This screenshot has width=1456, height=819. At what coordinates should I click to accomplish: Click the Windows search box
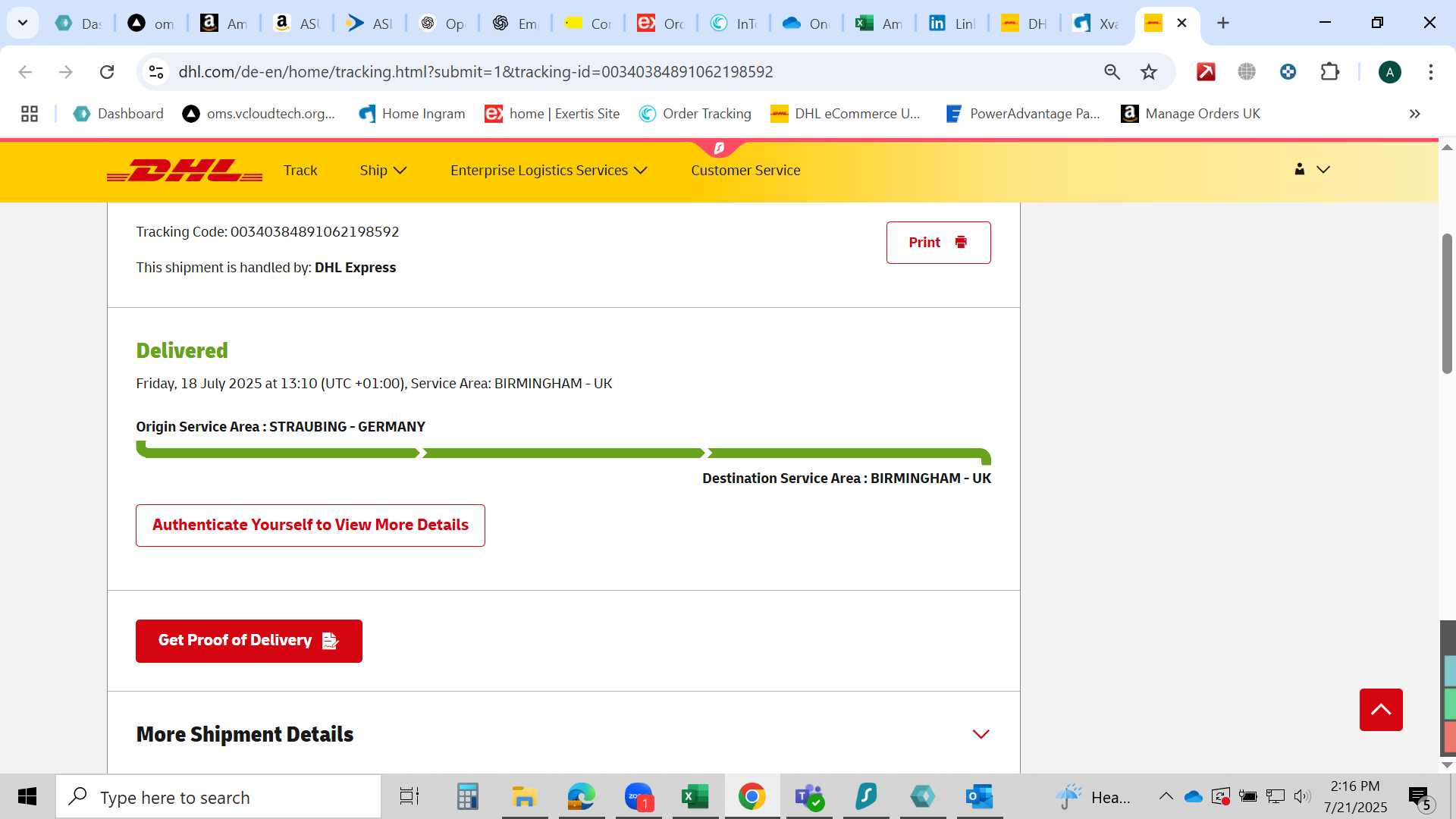point(218,797)
